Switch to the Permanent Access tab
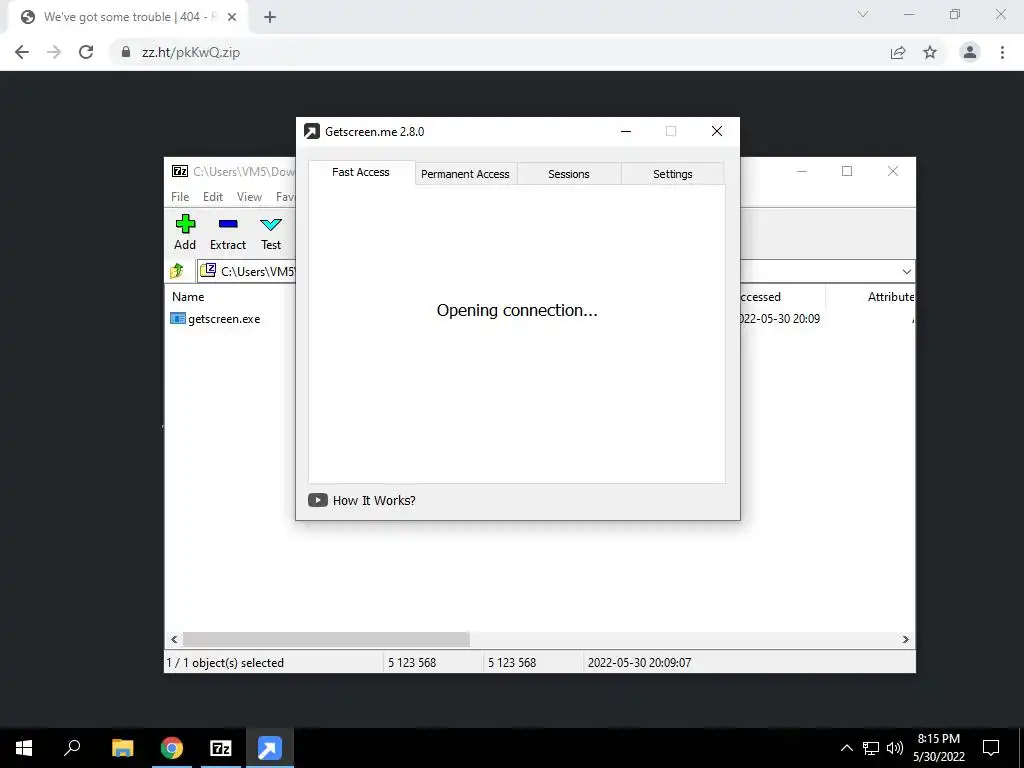The height and width of the screenshot is (768, 1024). [x=465, y=174]
